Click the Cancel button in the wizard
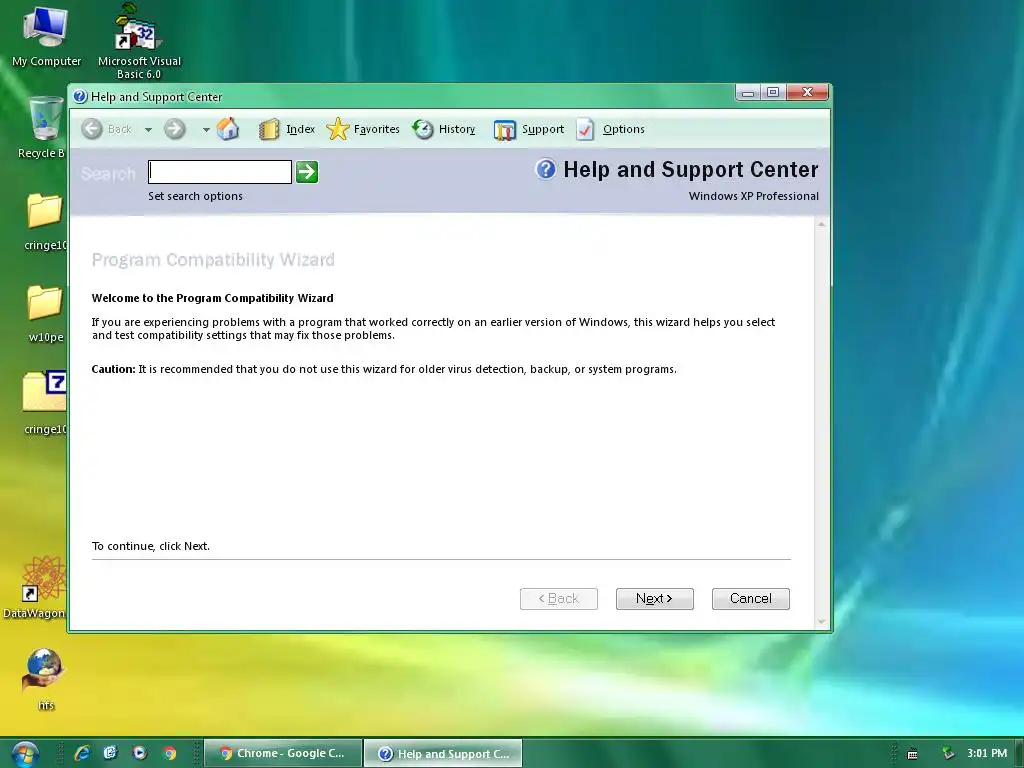 [x=750, y=599]
